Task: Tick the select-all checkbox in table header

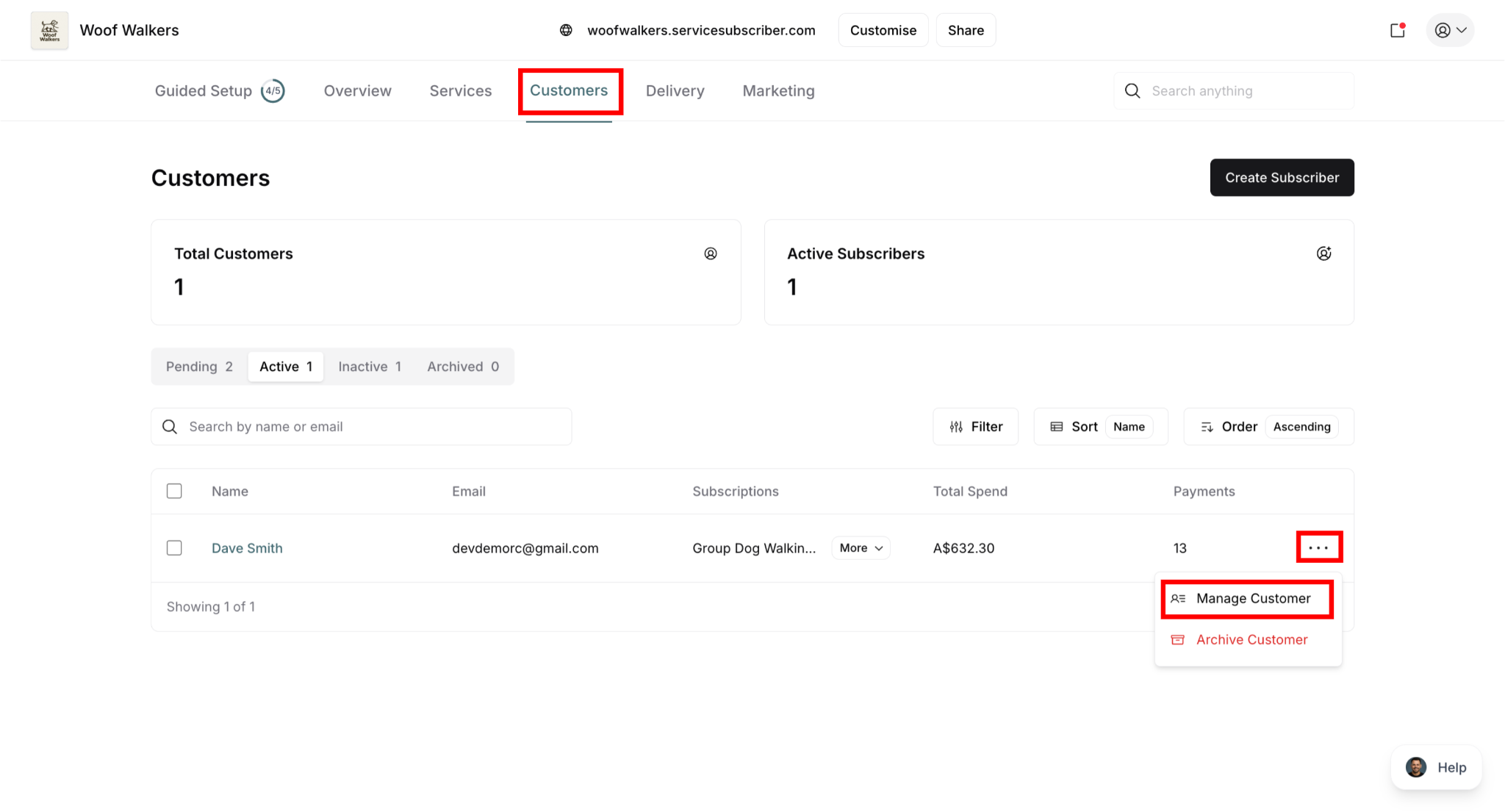Action: click(x=174, y=491)
